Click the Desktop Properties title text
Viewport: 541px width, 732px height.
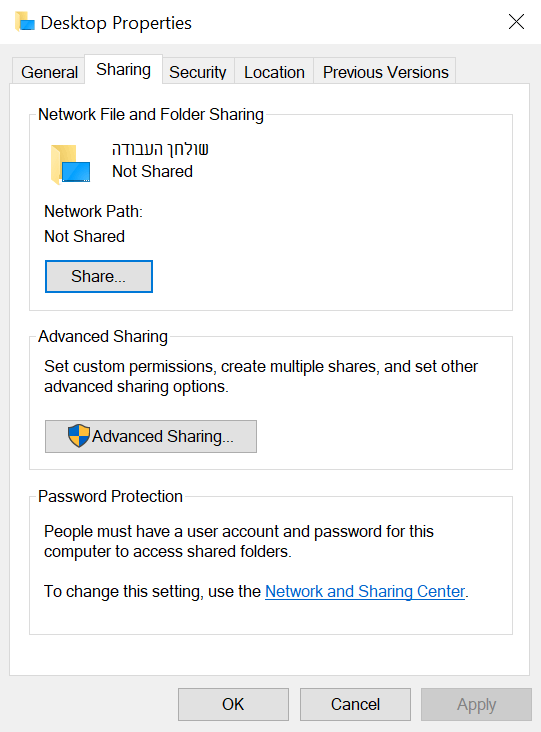116,23
